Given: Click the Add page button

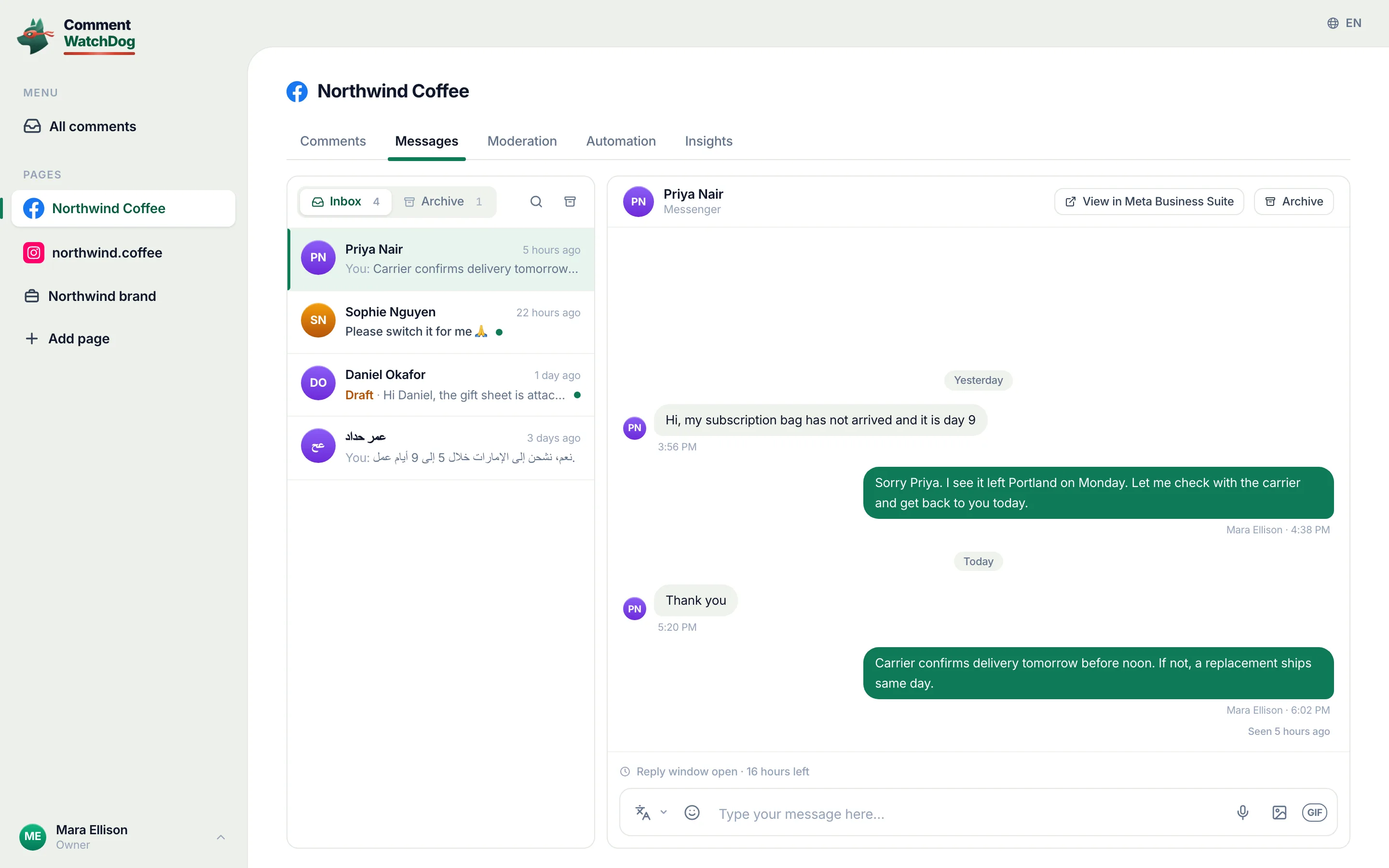Looking at the screenshot, I should [x=67, y=338].
